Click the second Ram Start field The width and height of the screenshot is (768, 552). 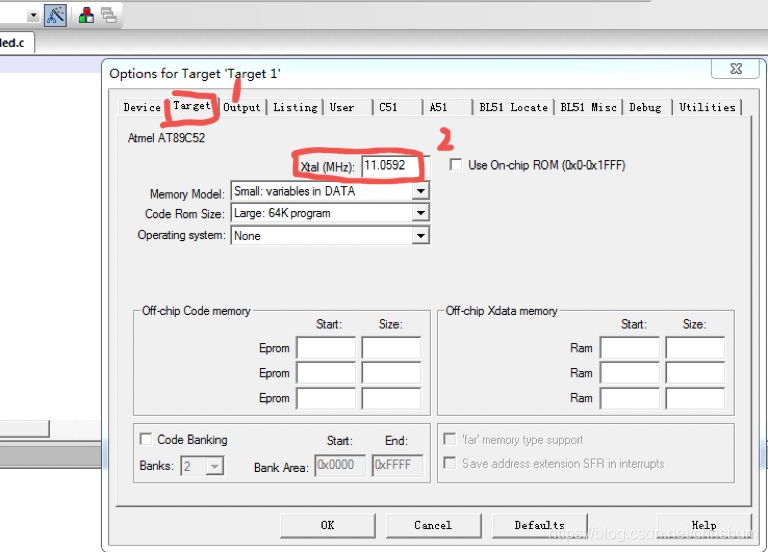tap(630, 373)
